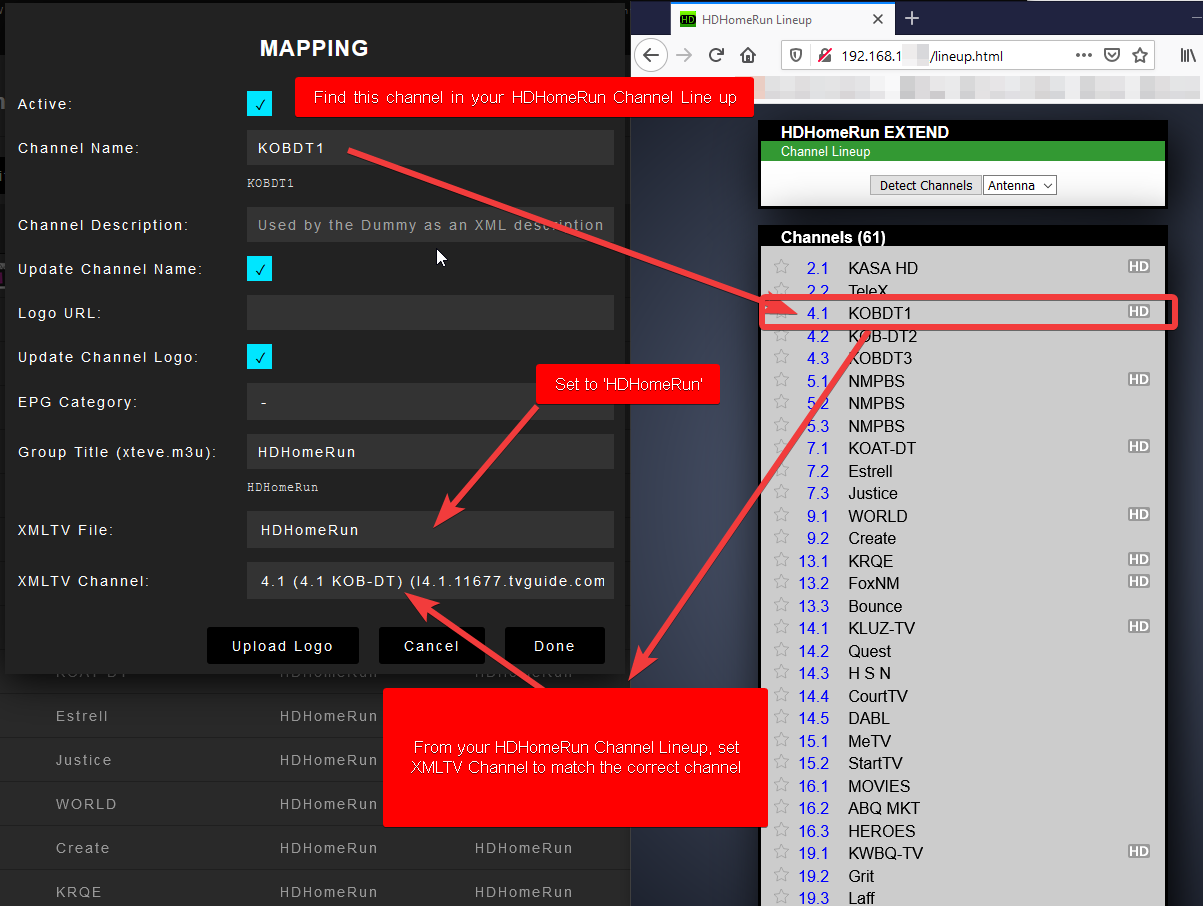Show insecure connection site info
Screen dimensions: 1203x906
point(823,56)
